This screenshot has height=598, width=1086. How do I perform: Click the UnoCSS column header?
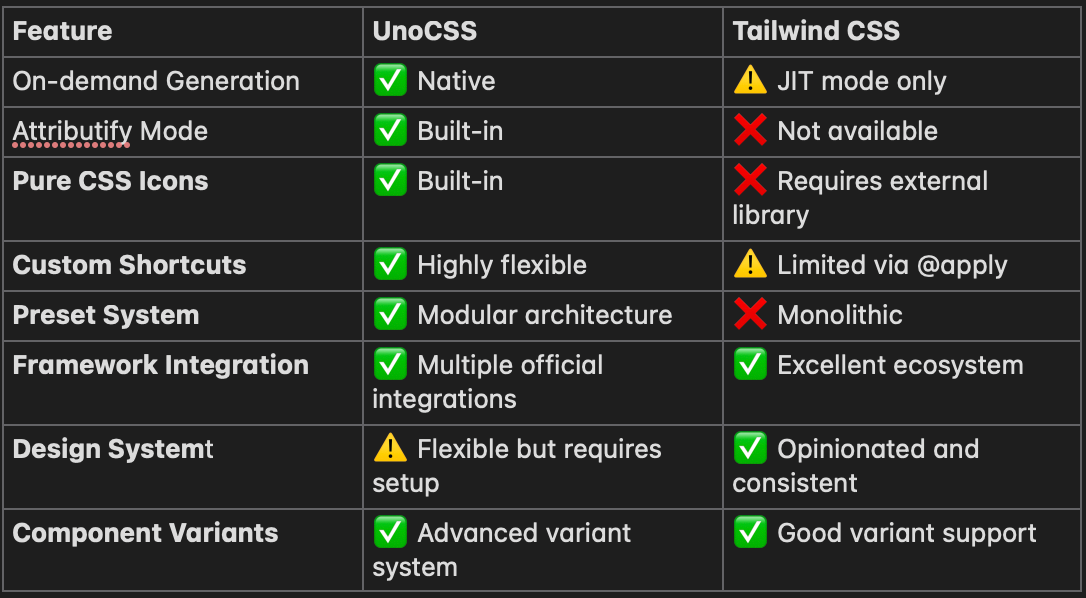pos(425,31)
